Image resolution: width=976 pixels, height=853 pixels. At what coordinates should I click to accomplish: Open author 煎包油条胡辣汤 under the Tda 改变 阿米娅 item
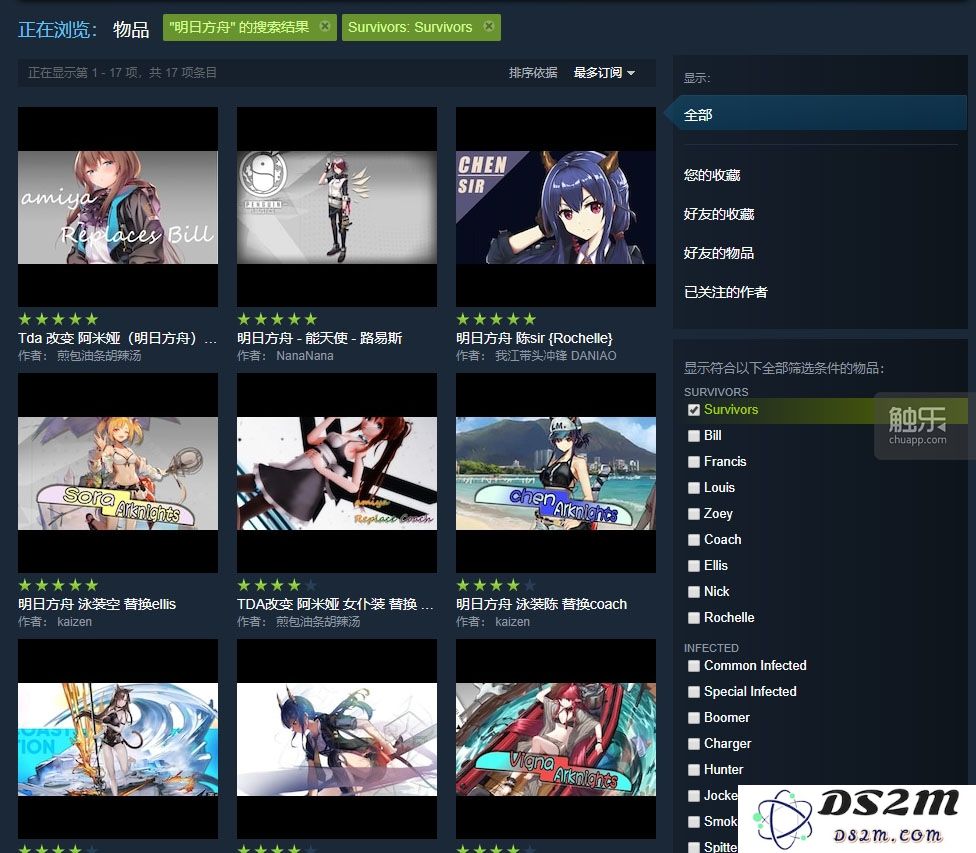99,356
